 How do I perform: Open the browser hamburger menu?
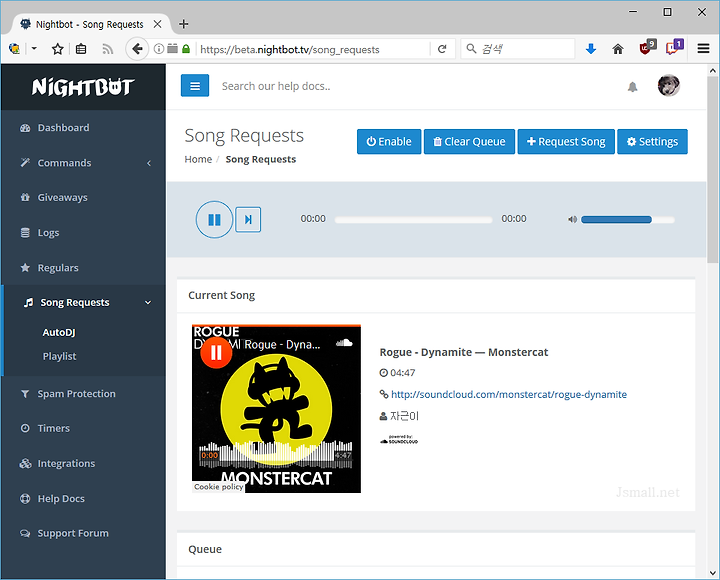pyautogui.click(x=703, y=49)
